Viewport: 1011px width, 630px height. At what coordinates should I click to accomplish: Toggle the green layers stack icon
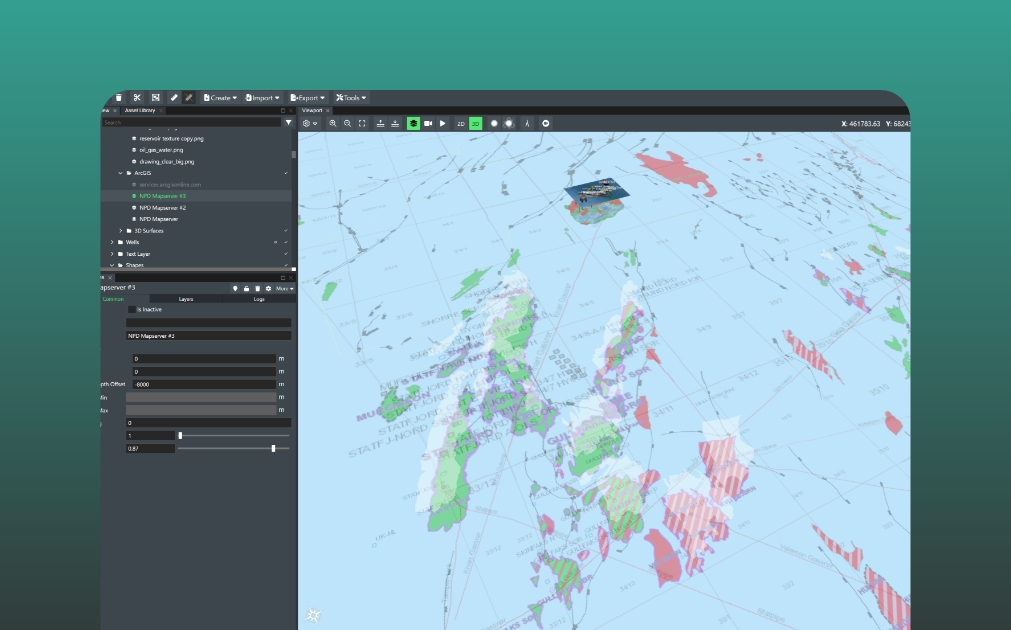pyautogui.click(x=413, y=123)
